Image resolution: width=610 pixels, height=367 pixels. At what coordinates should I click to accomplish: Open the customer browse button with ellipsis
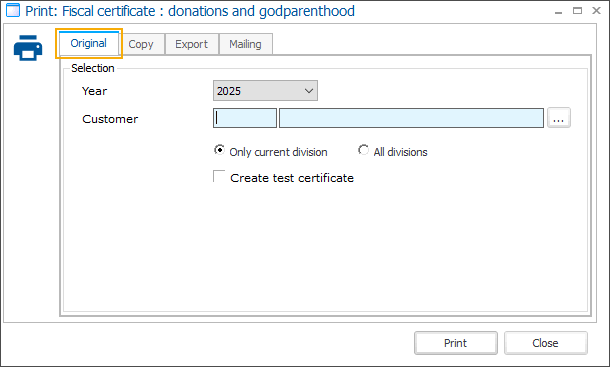559,118
